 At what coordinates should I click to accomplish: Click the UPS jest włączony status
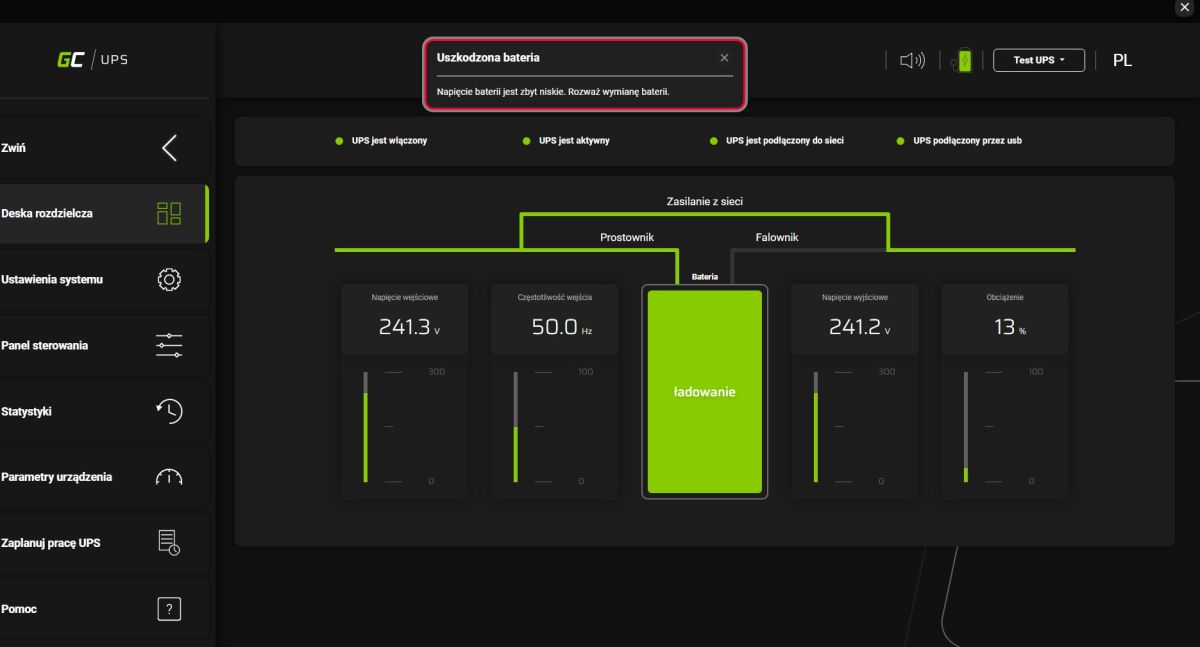(x=381, y=141)
